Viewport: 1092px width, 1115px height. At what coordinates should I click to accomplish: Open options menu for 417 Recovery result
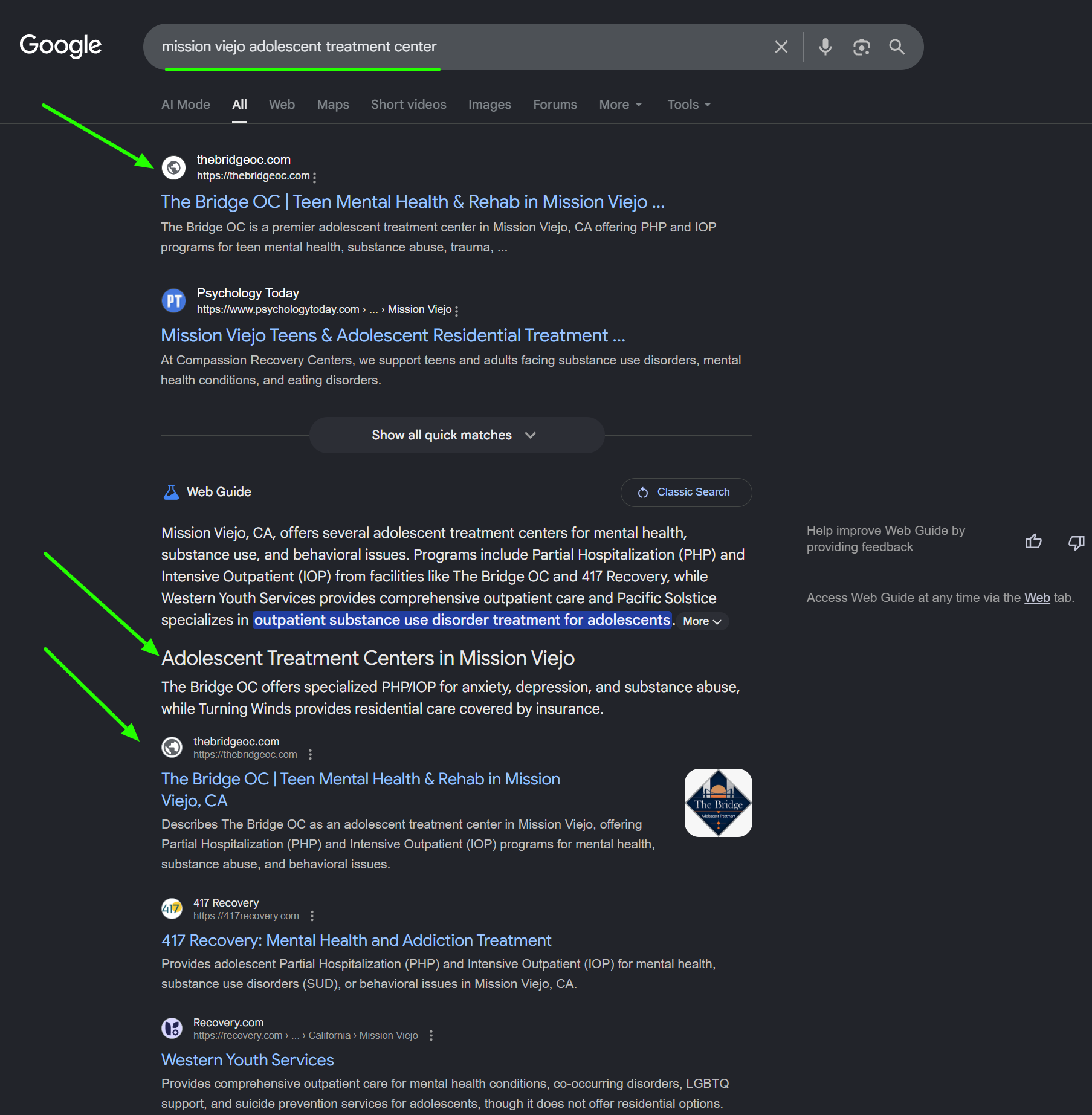[312, 916]
